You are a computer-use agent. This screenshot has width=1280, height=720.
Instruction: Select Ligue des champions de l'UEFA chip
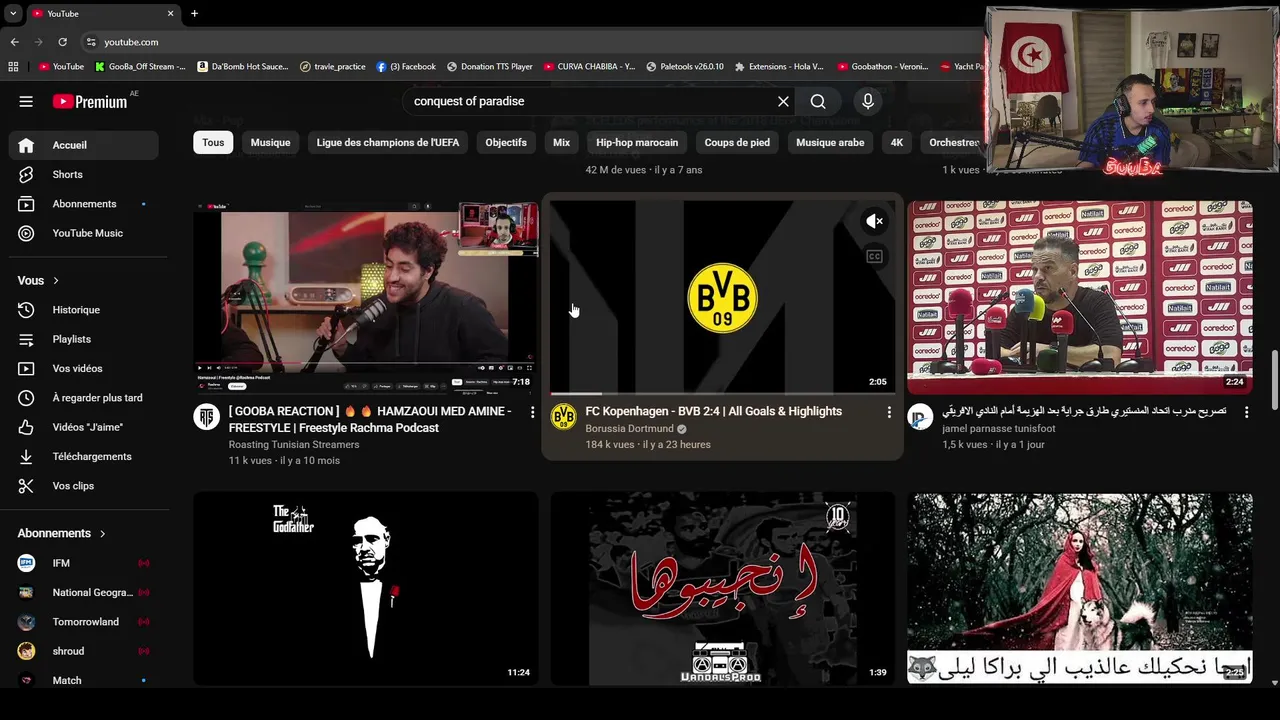tap(388, 143)
